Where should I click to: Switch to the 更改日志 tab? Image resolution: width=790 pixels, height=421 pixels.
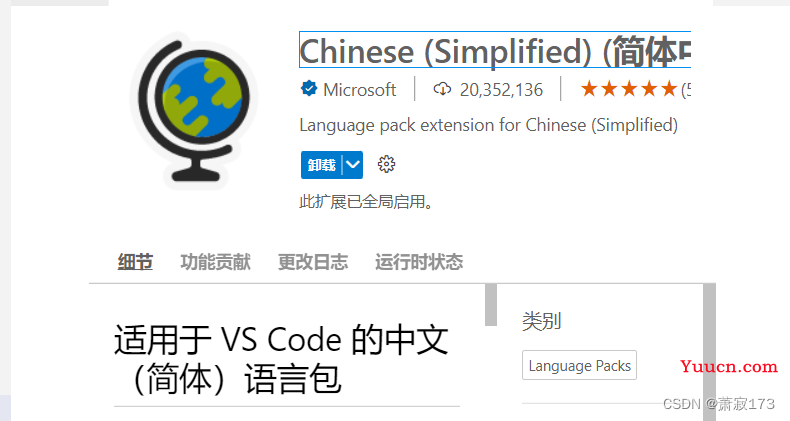pyautogui.click(x=313, y=262)
